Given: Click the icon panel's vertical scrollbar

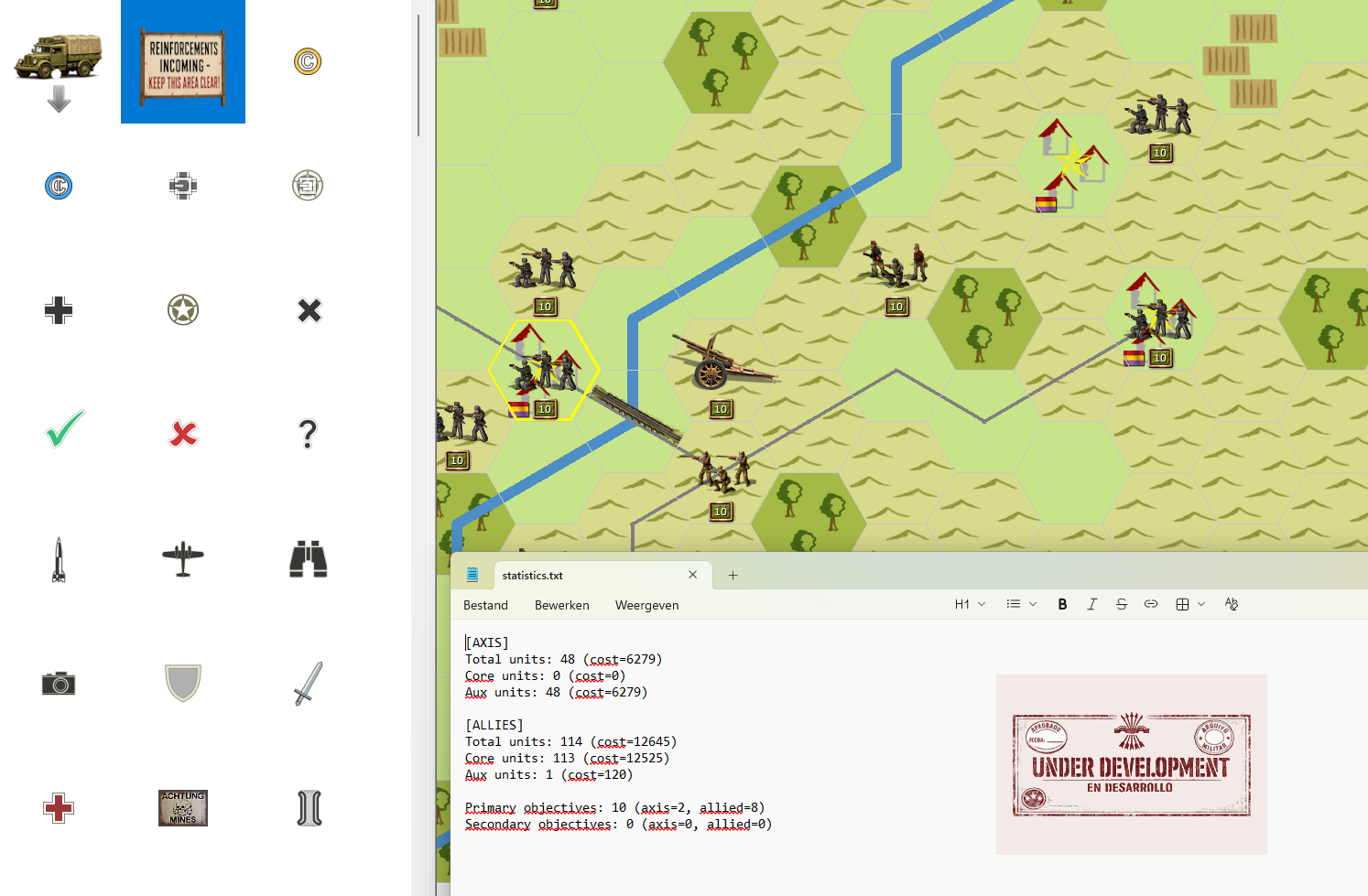Looking at the screenshot, I should click(x=418, y=75).
